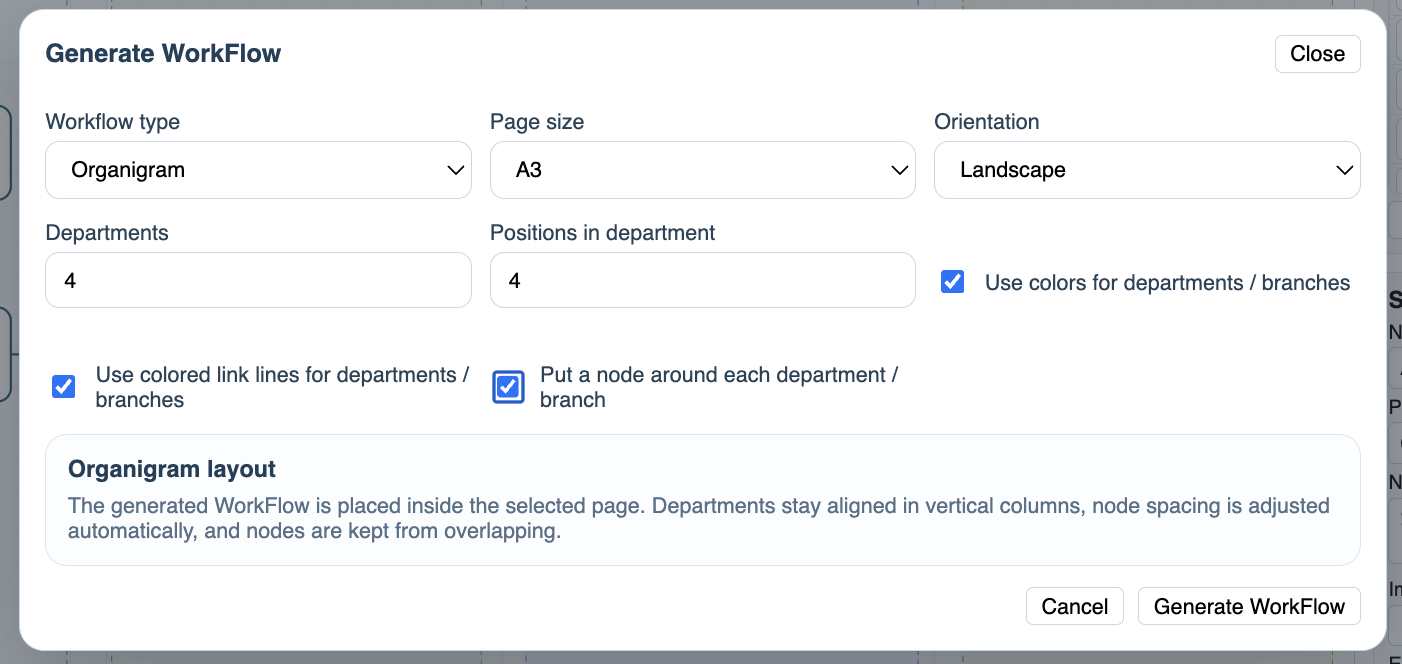Click the Orientation label
Screen dimensions: 1402x664
tap(987, 122)
